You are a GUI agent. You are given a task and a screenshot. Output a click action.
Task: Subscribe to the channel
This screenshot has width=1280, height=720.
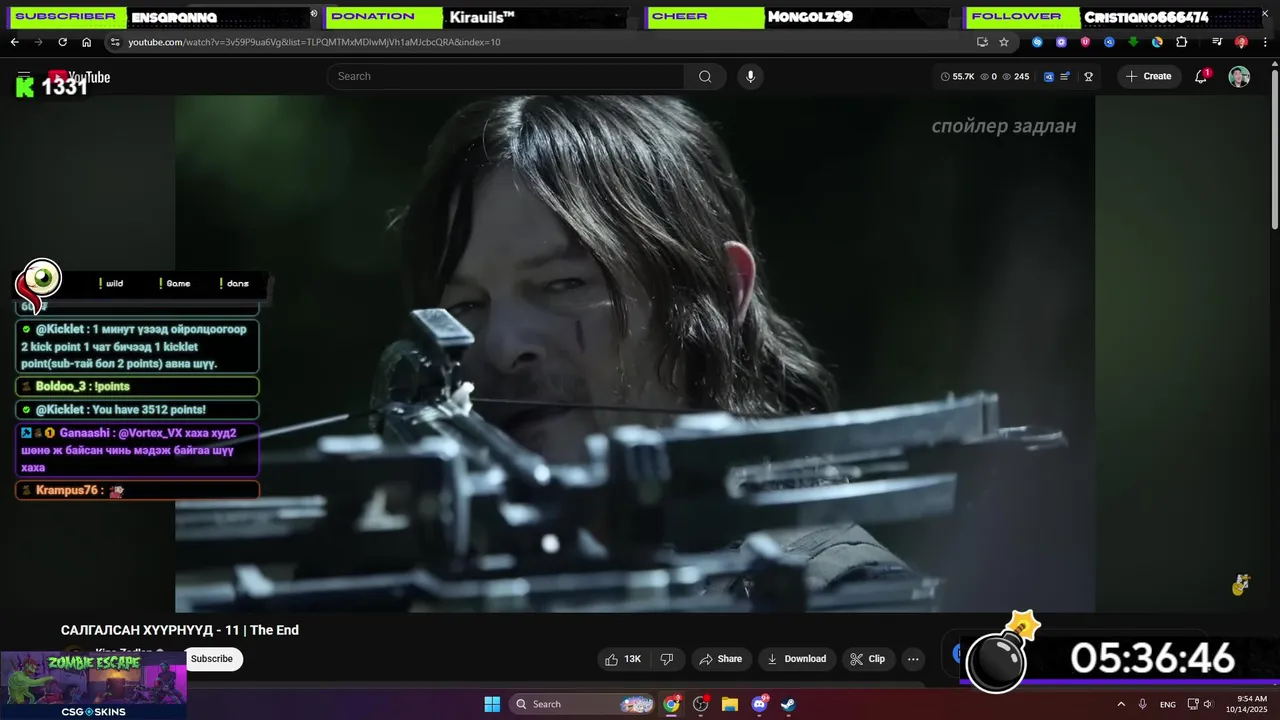point(212,659)
